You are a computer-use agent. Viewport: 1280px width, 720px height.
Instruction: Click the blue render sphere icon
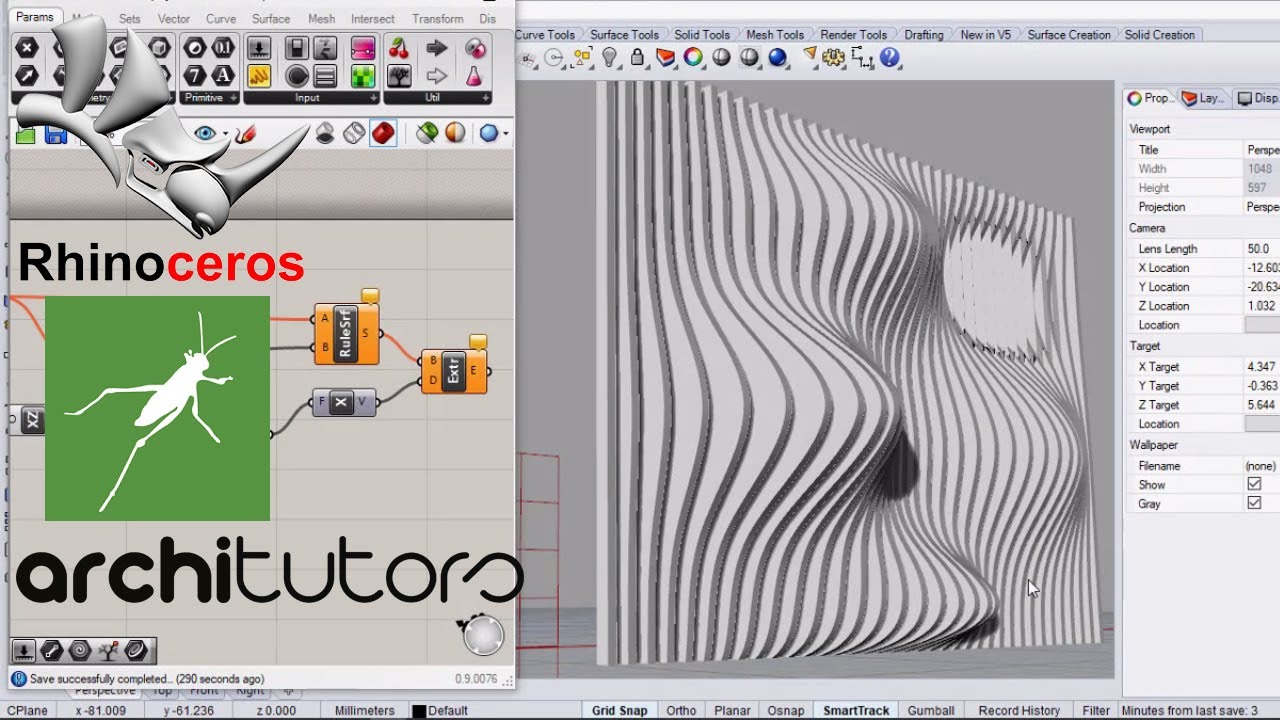point(777,57)
